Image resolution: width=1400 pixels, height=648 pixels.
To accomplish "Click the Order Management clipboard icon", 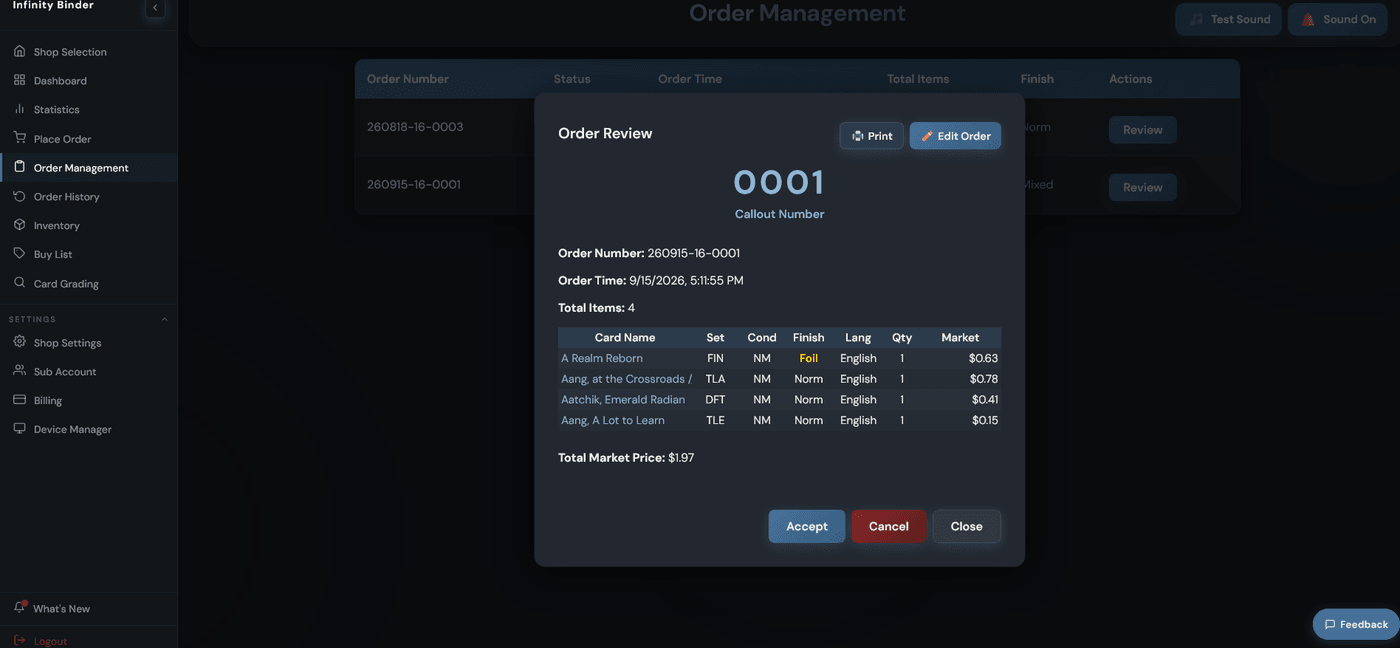I will [x=19, y=167].
